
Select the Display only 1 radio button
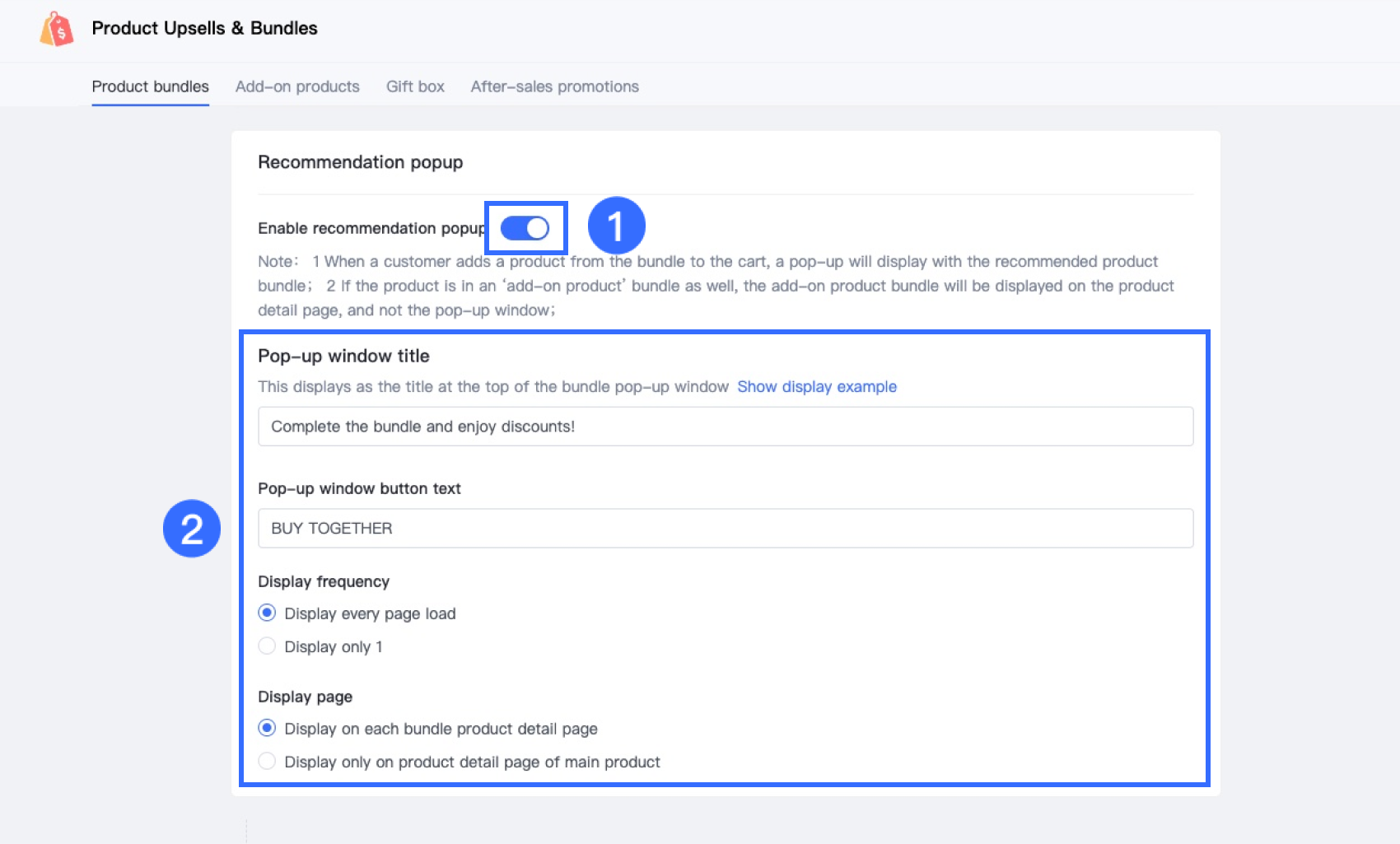pyautogui.click(x=267, y=646)
